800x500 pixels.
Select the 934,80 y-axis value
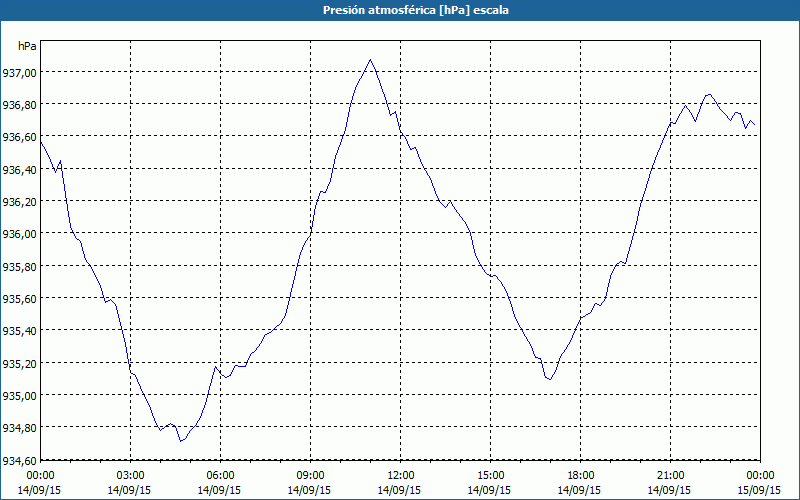pyautogui.click(x=19, y=428)
